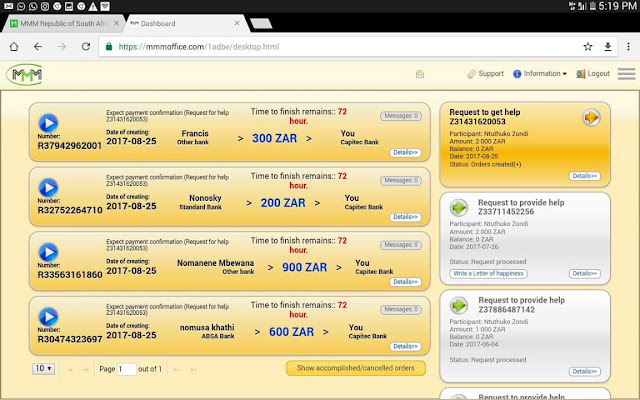
Task: Go to the previous page of orders
Action: tap(85, 369)
